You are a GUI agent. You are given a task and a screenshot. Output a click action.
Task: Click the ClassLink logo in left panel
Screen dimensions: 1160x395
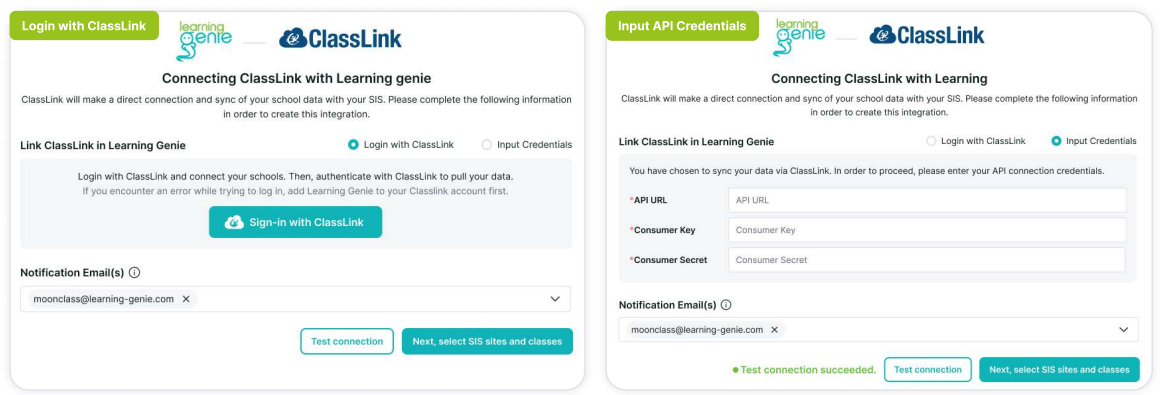[340, 38]
